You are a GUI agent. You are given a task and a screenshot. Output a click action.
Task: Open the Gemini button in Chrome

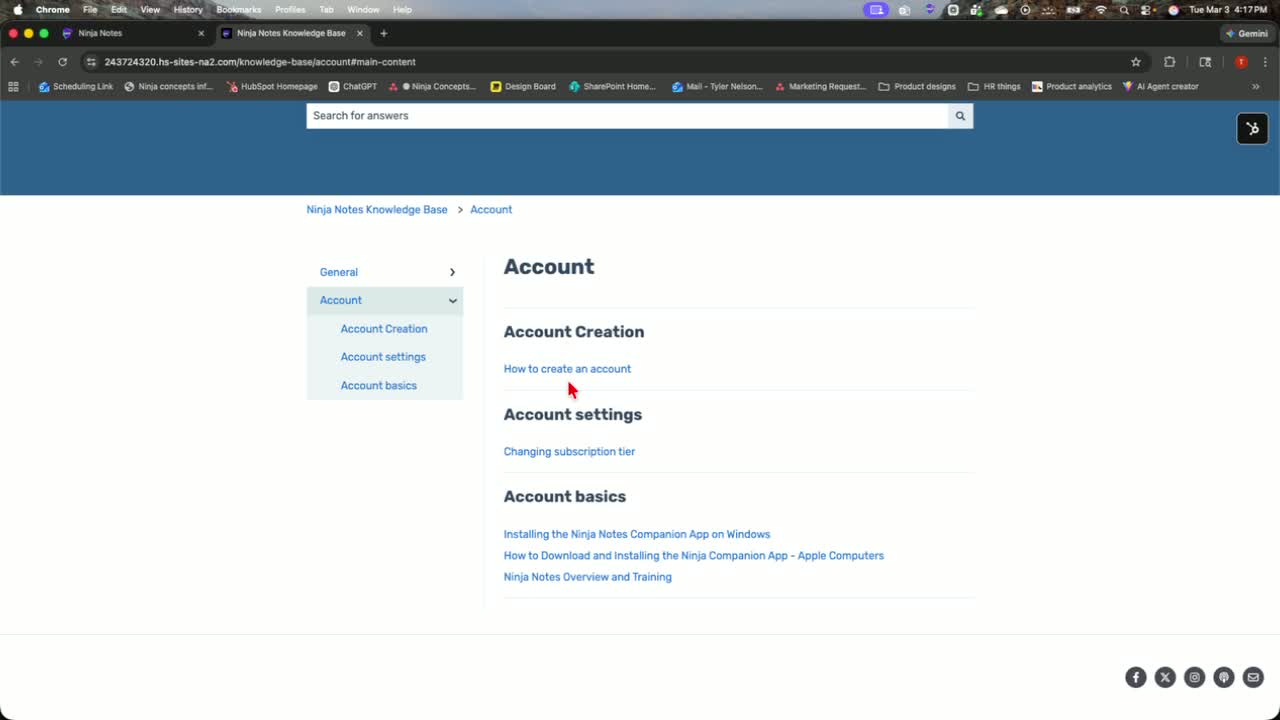(x=1246, y=33)
